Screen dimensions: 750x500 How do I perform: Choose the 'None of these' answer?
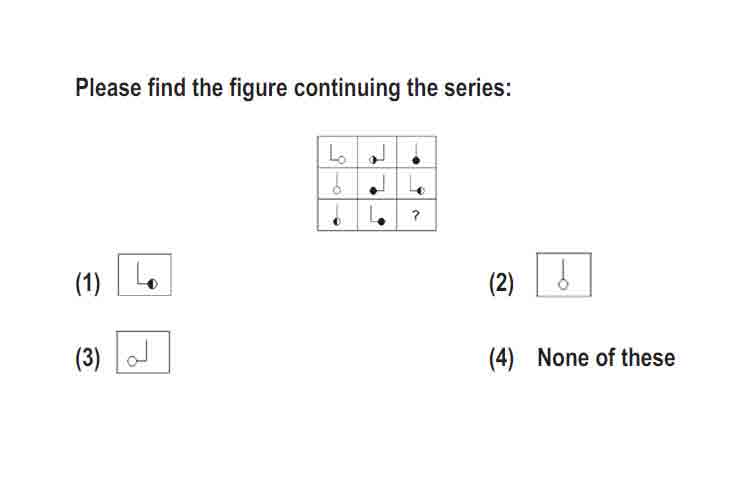point(606,358)
